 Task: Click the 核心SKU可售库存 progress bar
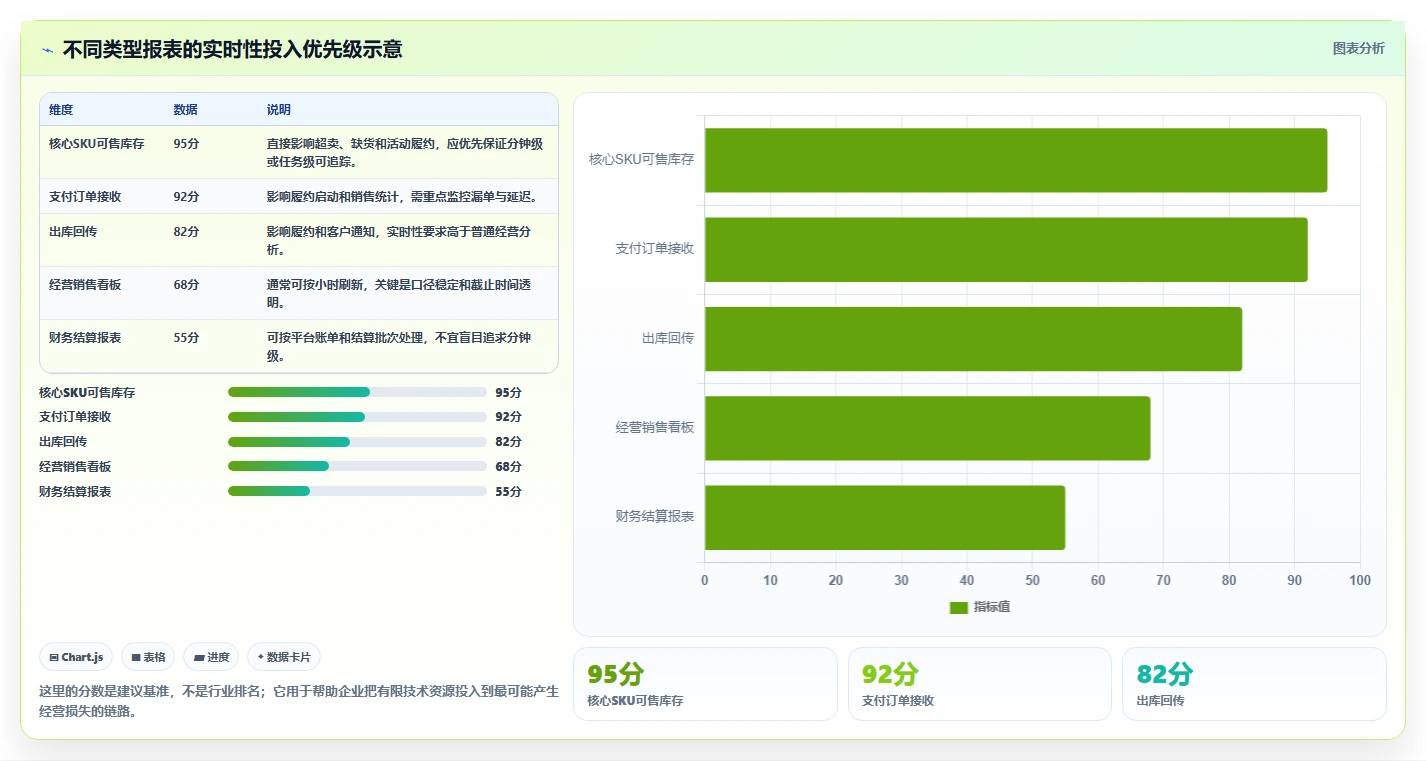pyautogui.click(x=357, y=392)
